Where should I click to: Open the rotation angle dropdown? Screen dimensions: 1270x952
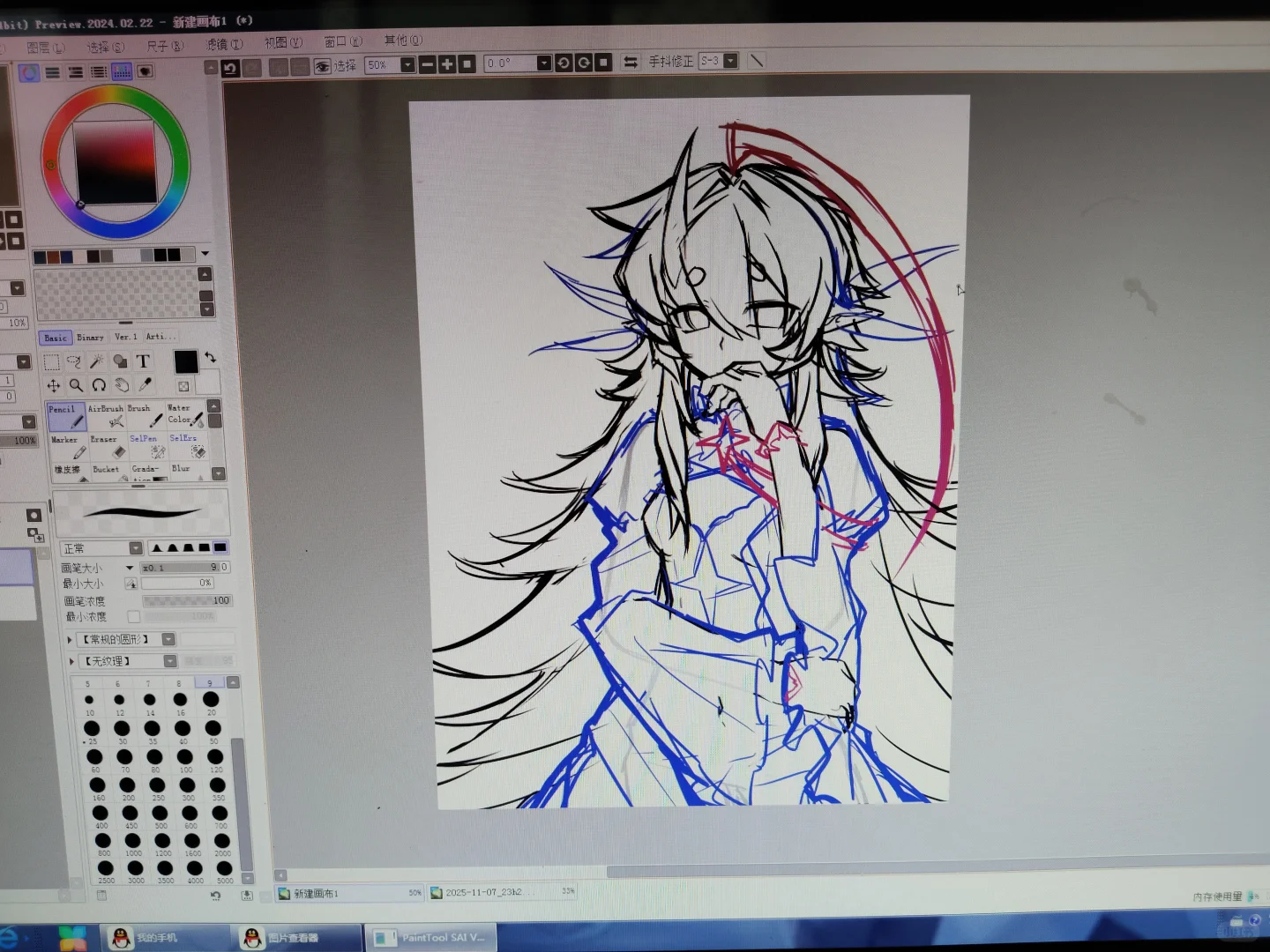pos(544,63)
